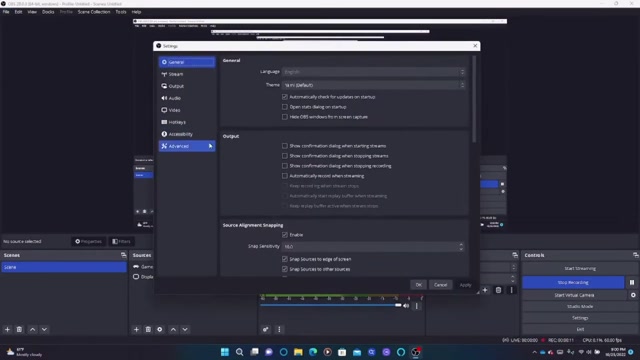The width and height of the screenshot is (640, 360).
Task: Open the Advanced settings section
Action: point(187,146)
